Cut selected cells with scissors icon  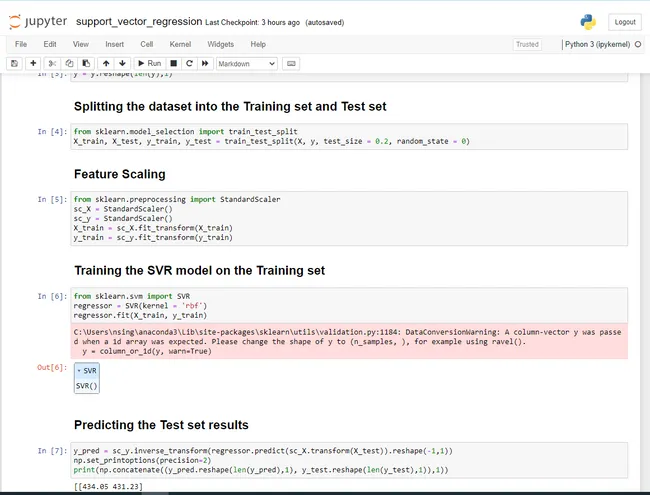pos(52,63)
